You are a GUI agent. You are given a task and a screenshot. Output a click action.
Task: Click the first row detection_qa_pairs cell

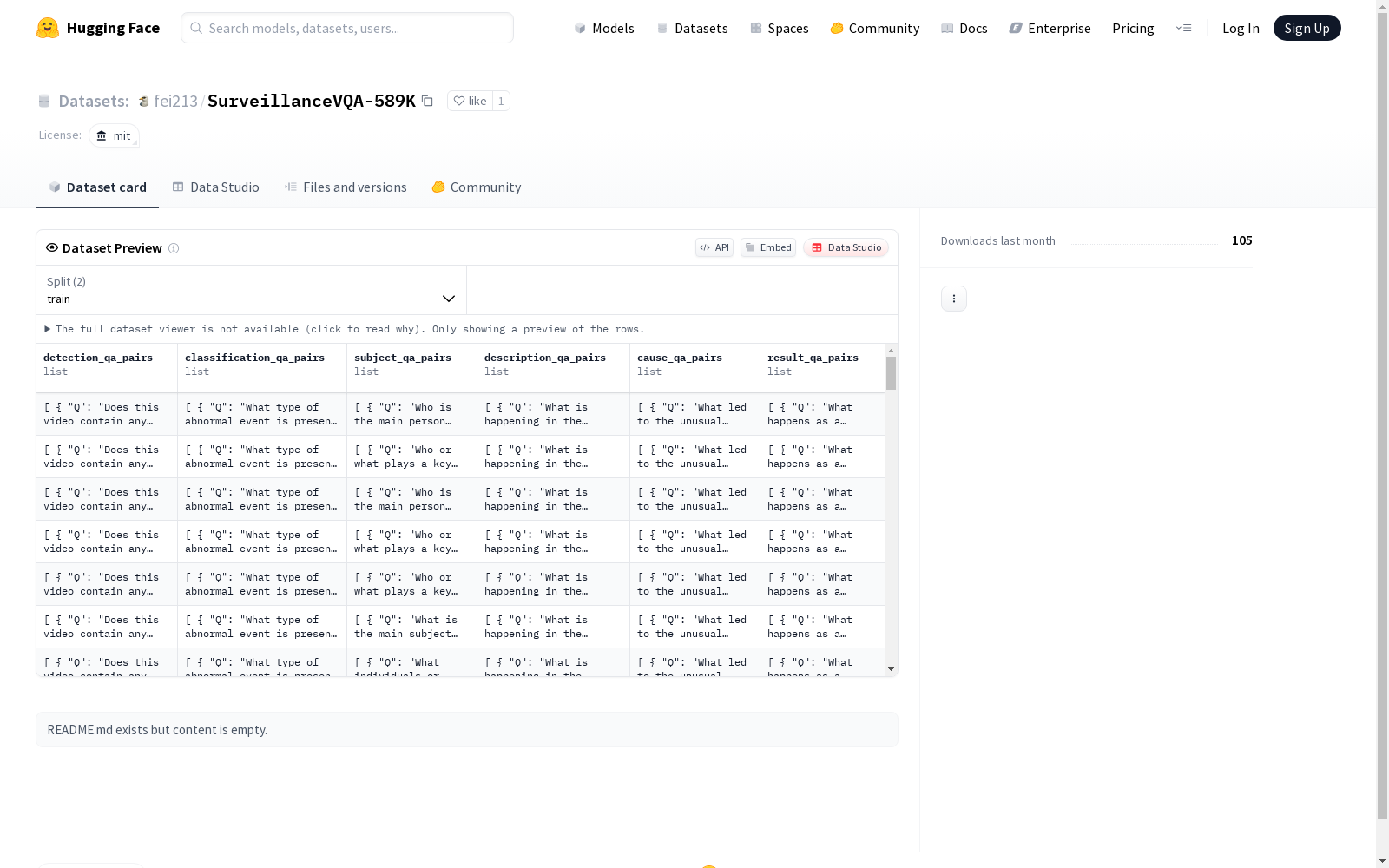pyautogui.click(x=107, y=414)
